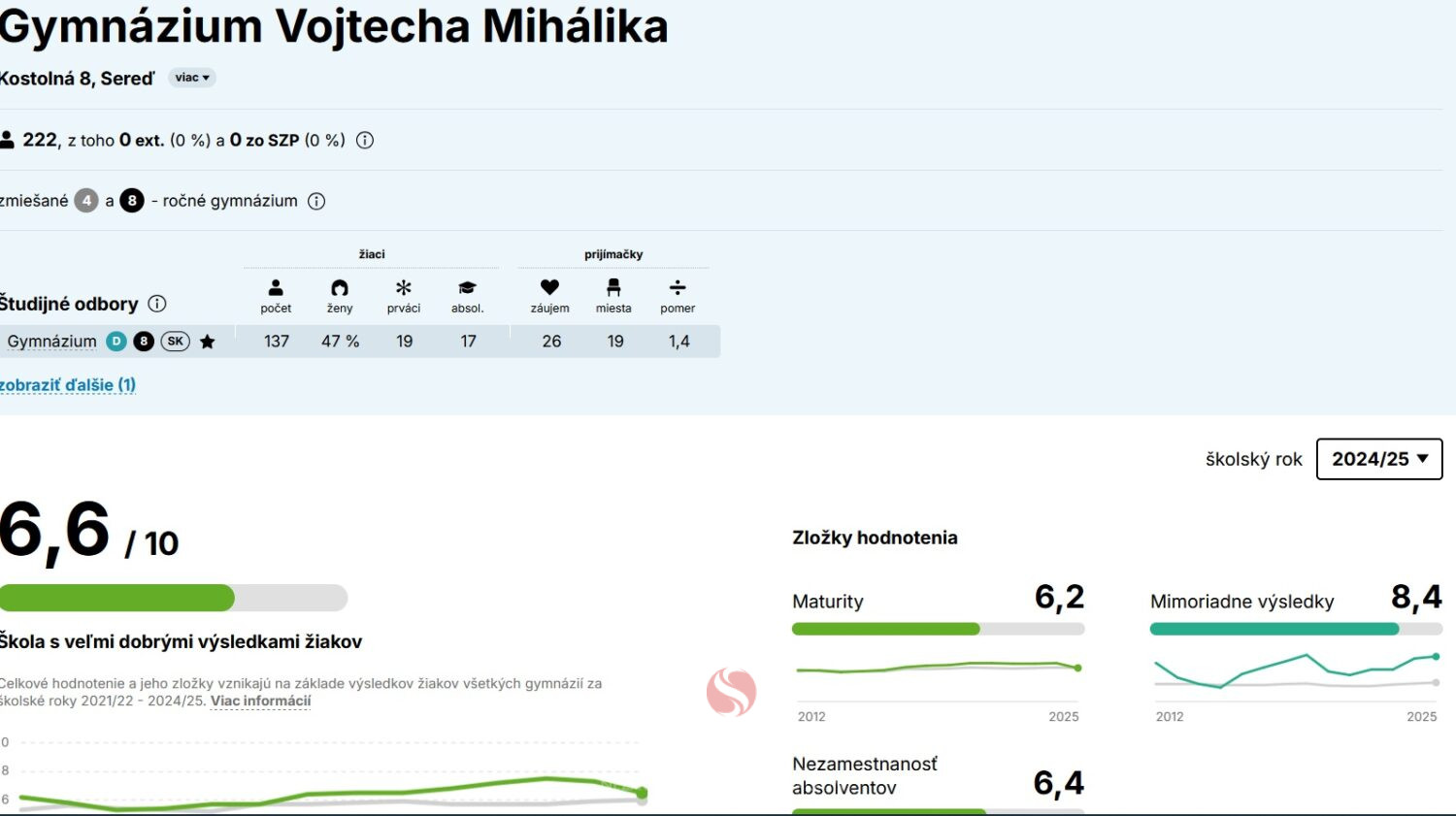Click the heart záujem column icon

549,287
